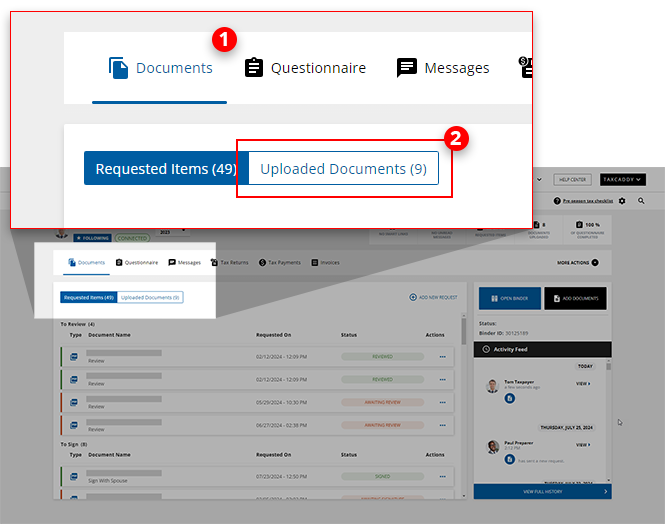Image resolution: width=665 pixels, height=524 pixels.
Task: Select the large Uploaded Documents (9) toggle
Action: pos(343,169)
